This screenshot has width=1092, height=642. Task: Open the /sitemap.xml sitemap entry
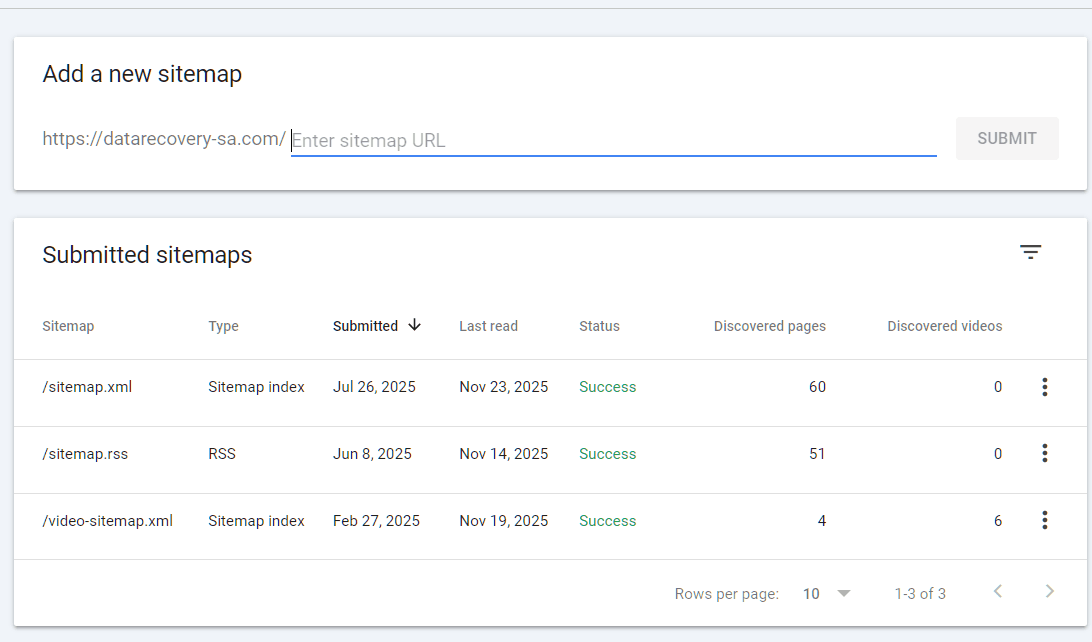pos(87,387)
